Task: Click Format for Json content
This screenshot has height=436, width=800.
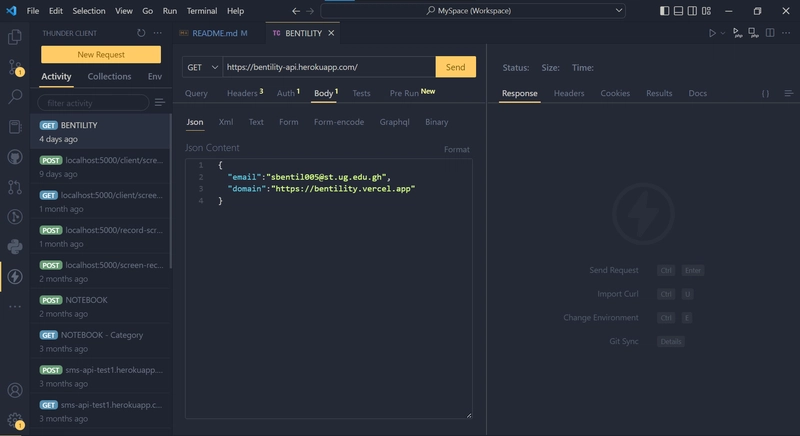Action: (457, 149)
